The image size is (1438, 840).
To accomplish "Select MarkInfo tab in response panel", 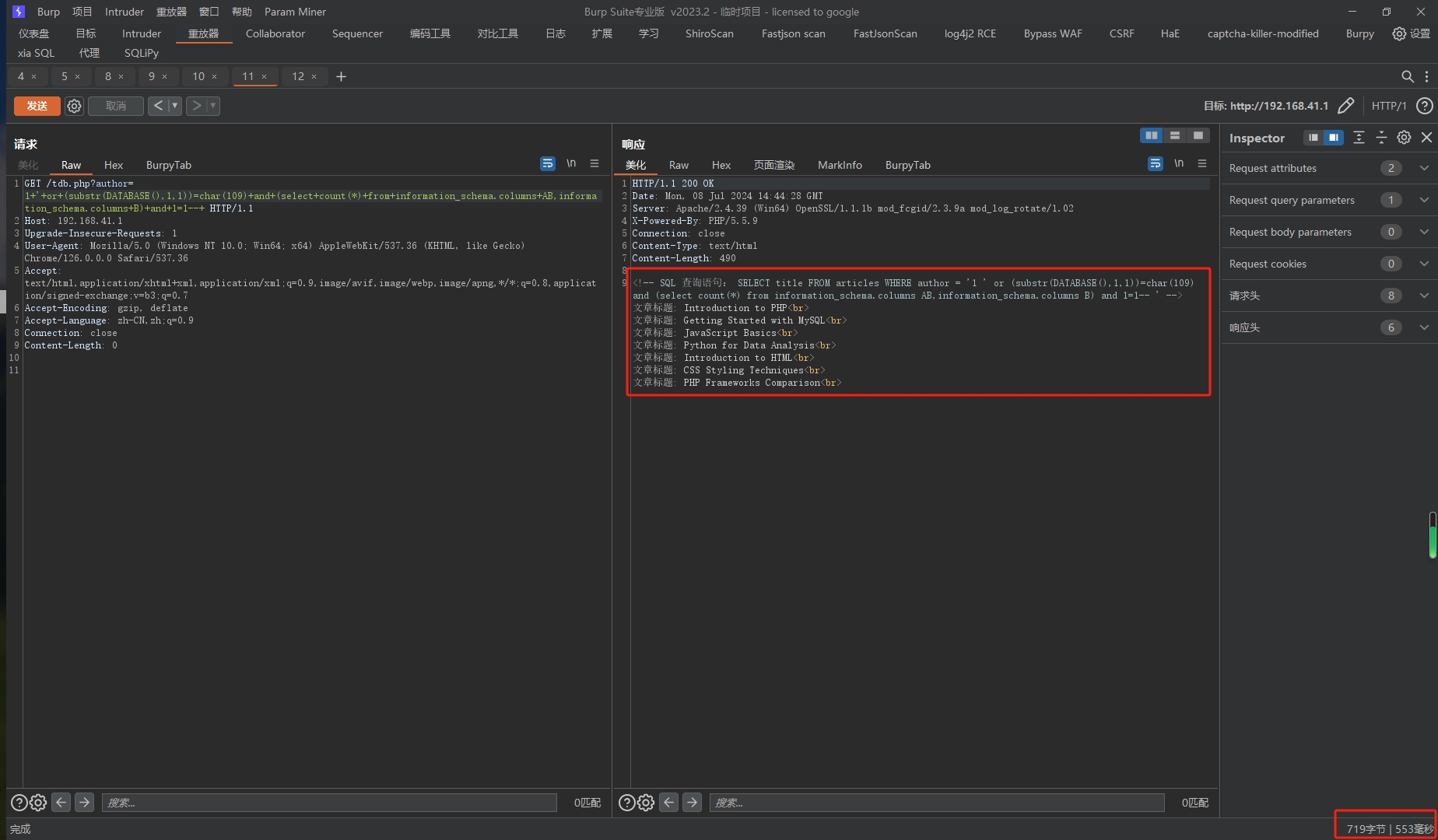I will tap(840, 165).
